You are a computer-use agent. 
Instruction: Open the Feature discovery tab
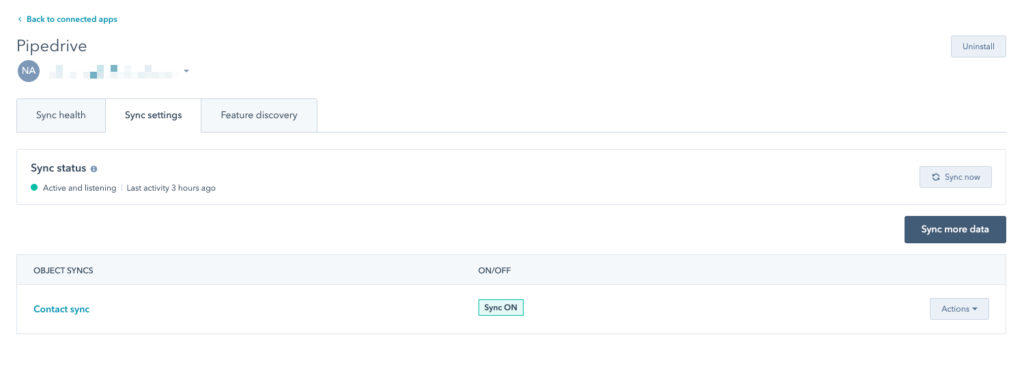click(259, 116)
